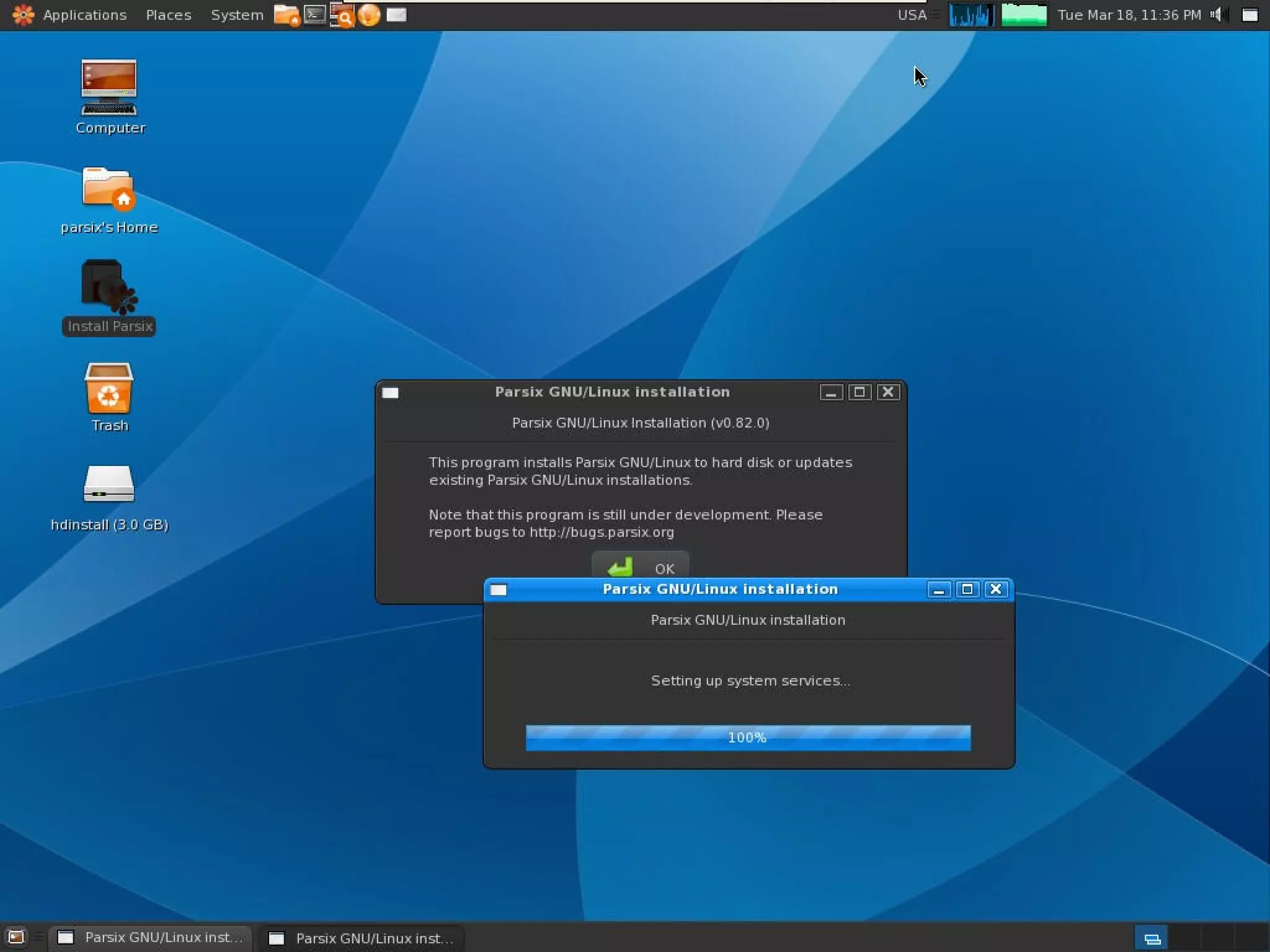Switch to second Parsix installation taskbar entry
The width and height of the screenshot is (1270, 952).
pyautogui.click(x=362, y=938)
